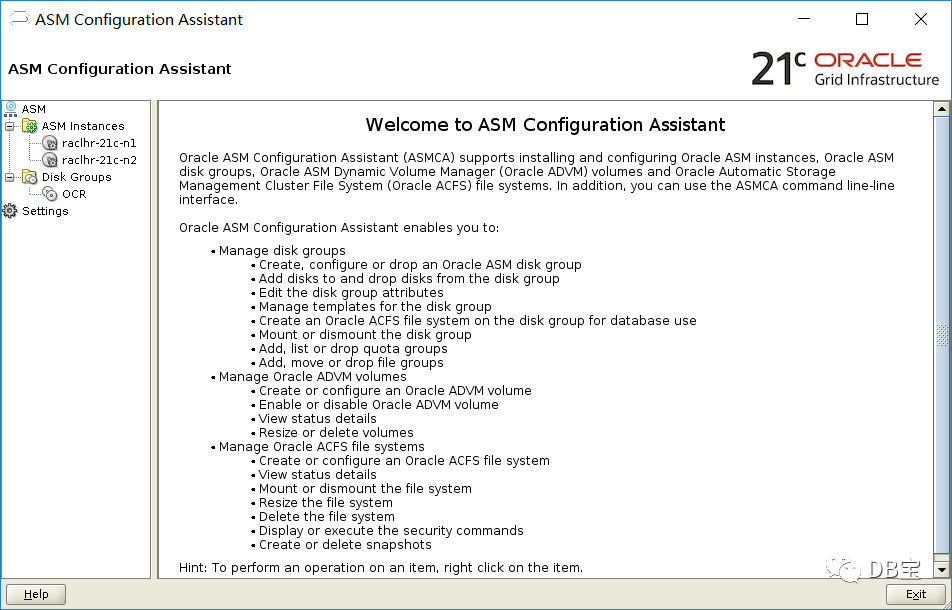Open Settings in the tree
The width and height of the screenshot is (952, 610).
(45, 211)
